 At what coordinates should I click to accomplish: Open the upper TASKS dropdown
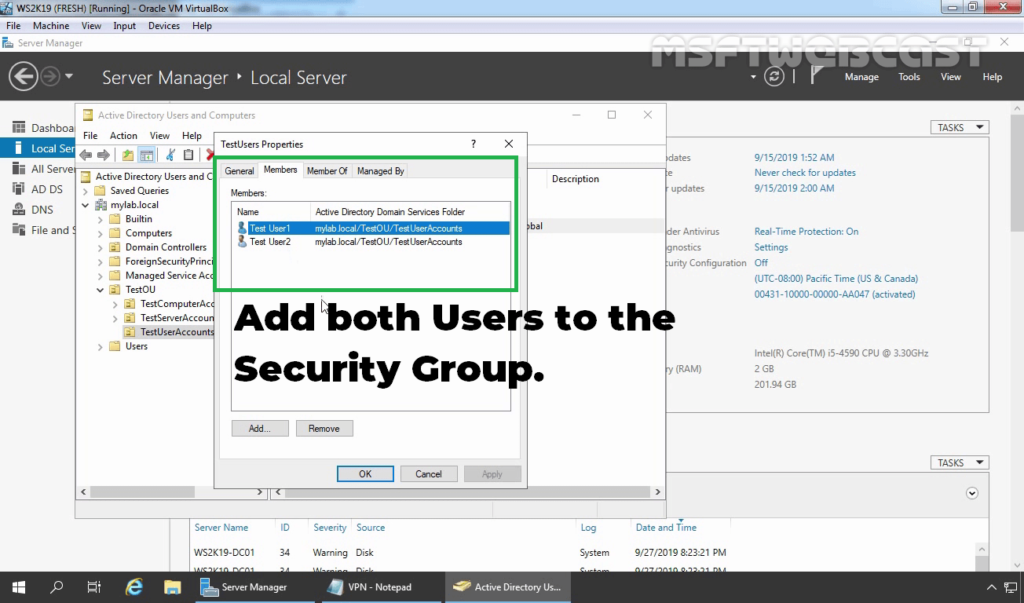(959, 127)
